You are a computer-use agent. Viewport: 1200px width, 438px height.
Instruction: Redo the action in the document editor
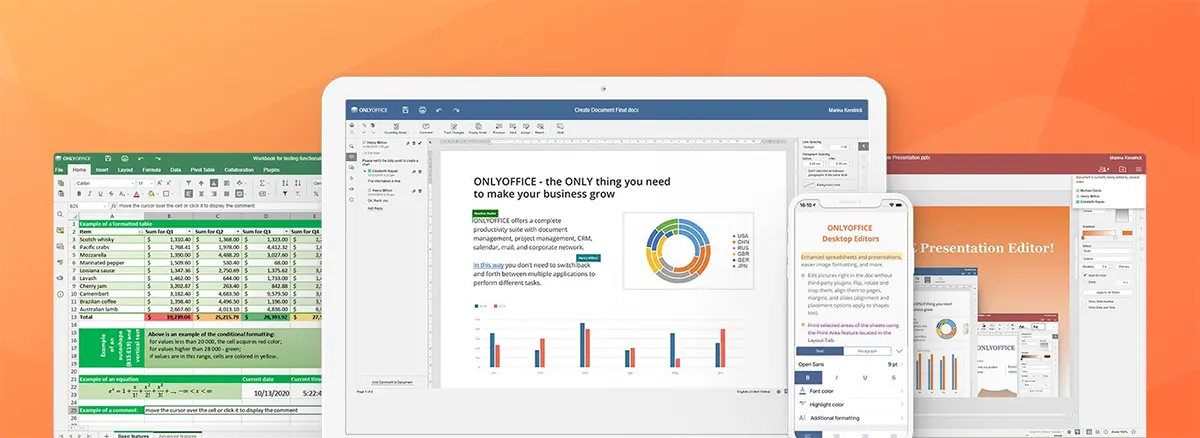pyautogui.click(x=456, y=110)
